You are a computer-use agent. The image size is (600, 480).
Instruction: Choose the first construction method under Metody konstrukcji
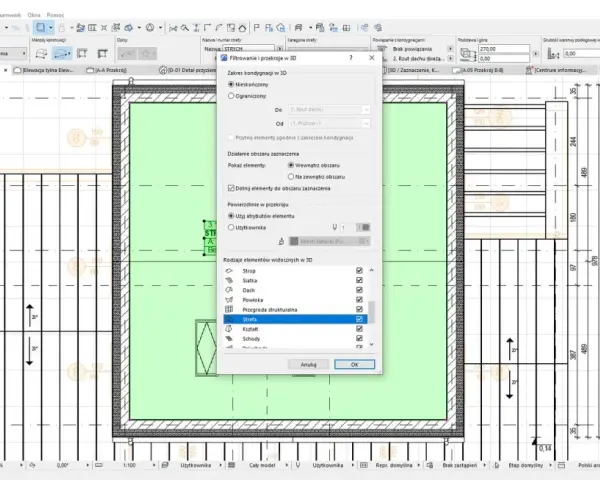tap(41, 54)
